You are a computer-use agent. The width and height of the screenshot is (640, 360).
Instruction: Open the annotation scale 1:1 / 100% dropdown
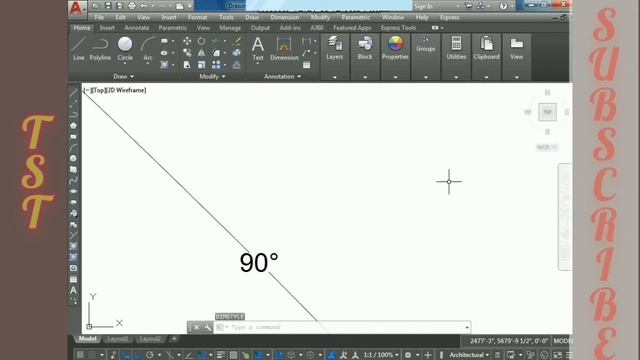pos(381,355)
